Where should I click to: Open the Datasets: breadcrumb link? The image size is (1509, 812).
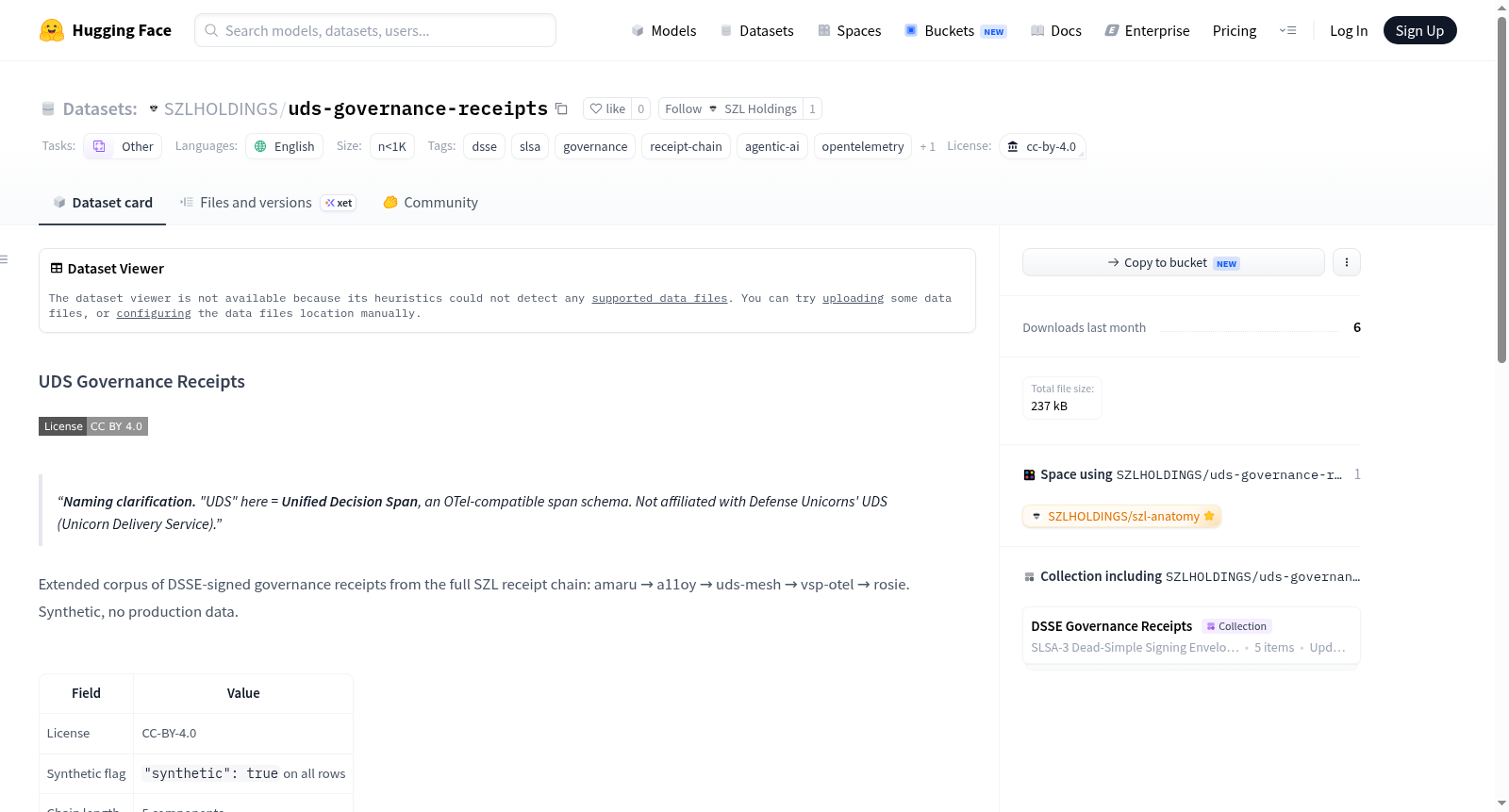coord(100,108)
